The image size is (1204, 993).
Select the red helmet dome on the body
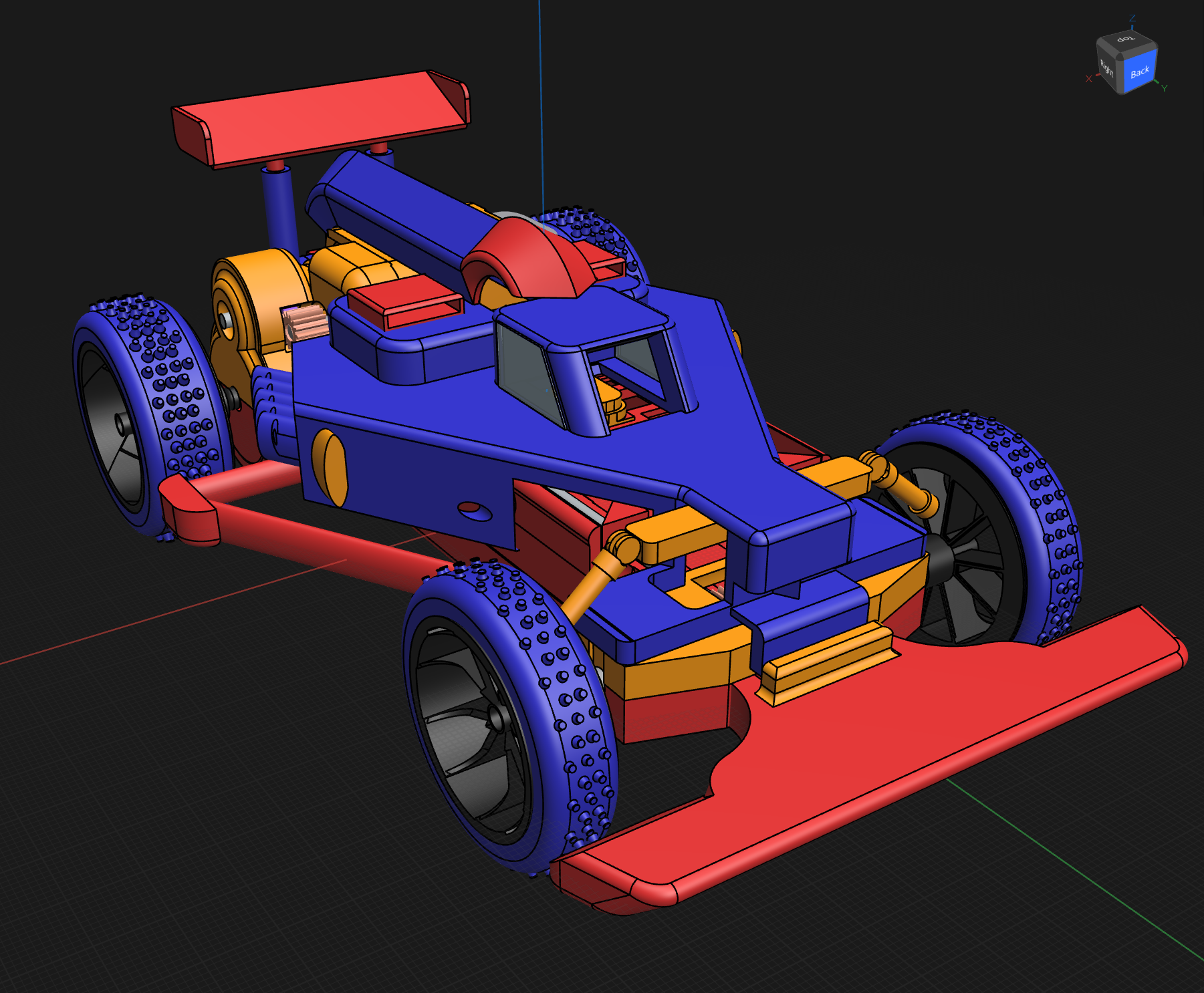click(x=531, y=261)
